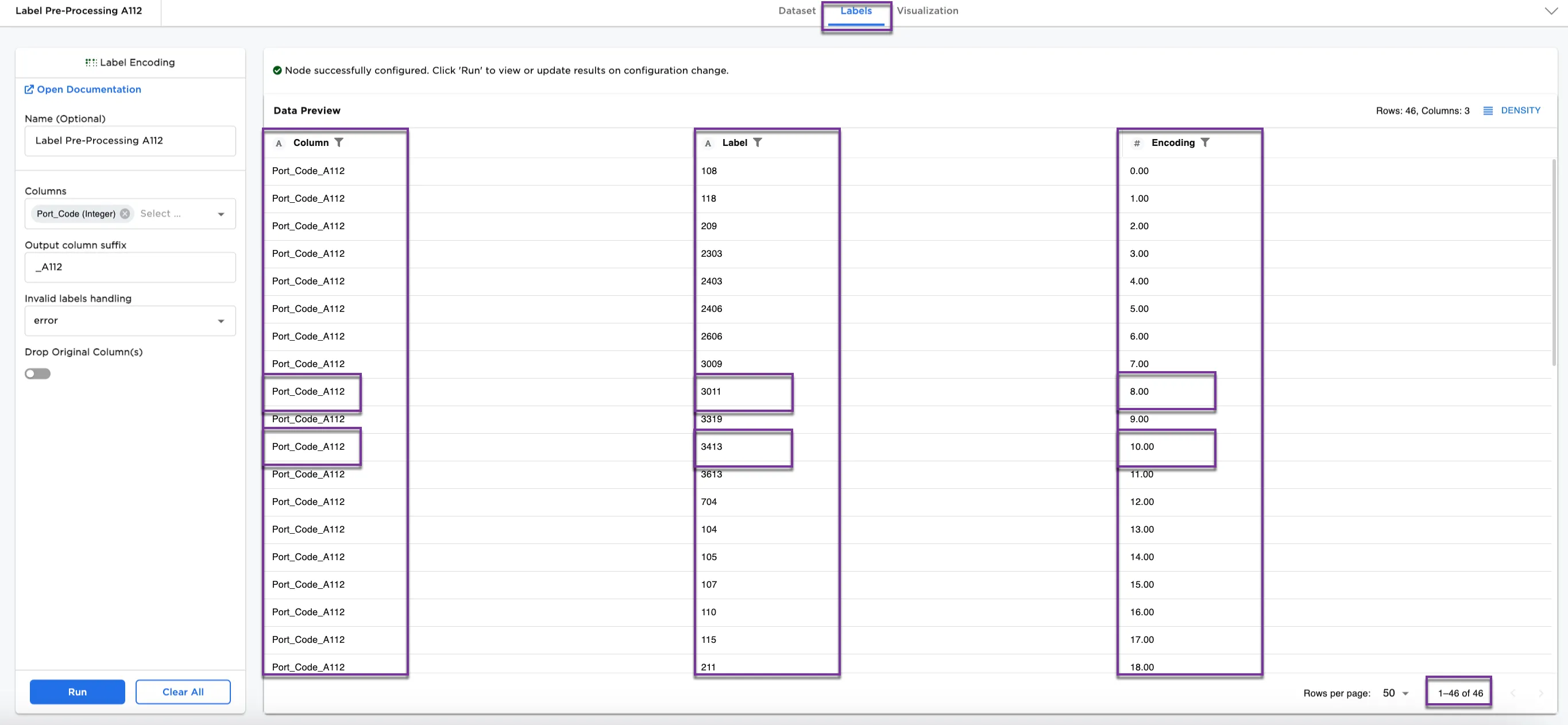Click the previous page arrow
Viewport: 1568px width, 725px height.
[1513, 693]
